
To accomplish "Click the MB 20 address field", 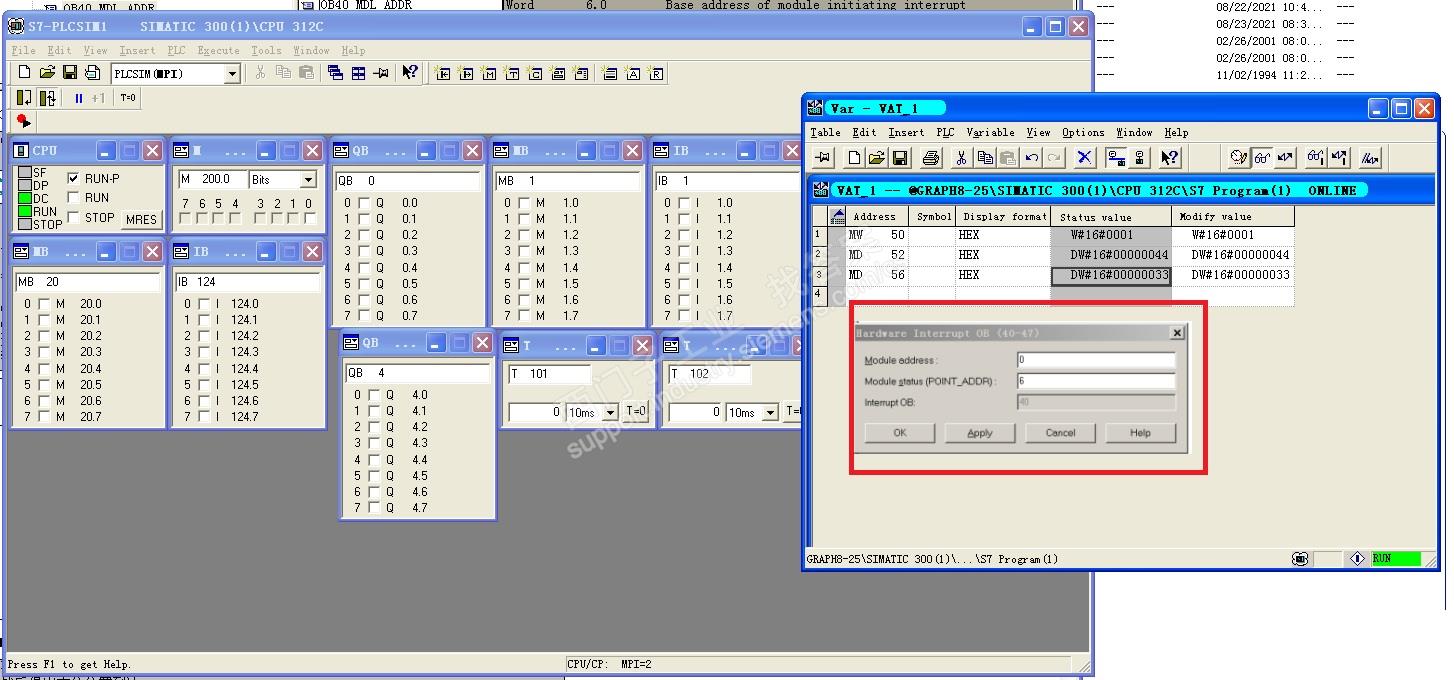I will click(x=88, y=282).
